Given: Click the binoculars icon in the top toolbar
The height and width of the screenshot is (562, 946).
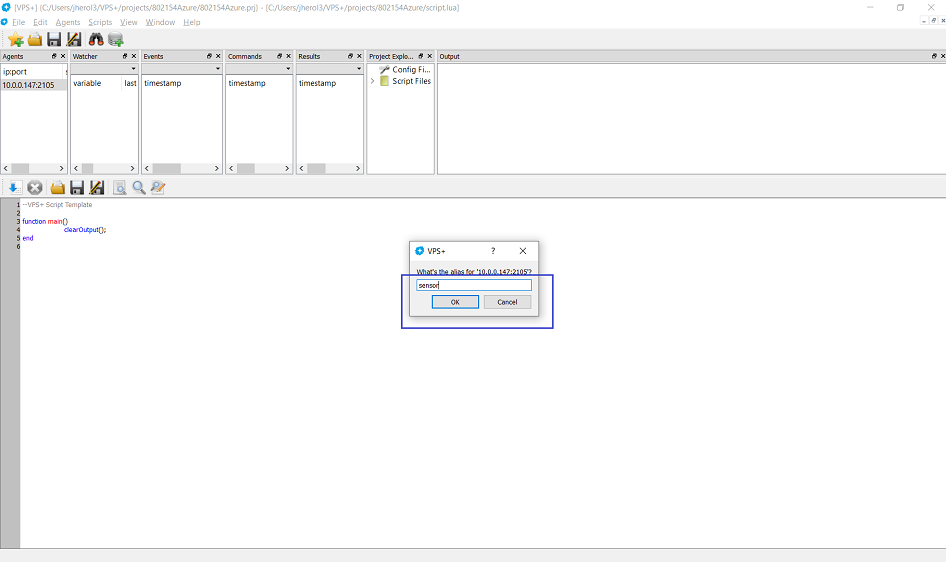Looking at the screenshot, I should pyautogui.click(x=96, y=39).
